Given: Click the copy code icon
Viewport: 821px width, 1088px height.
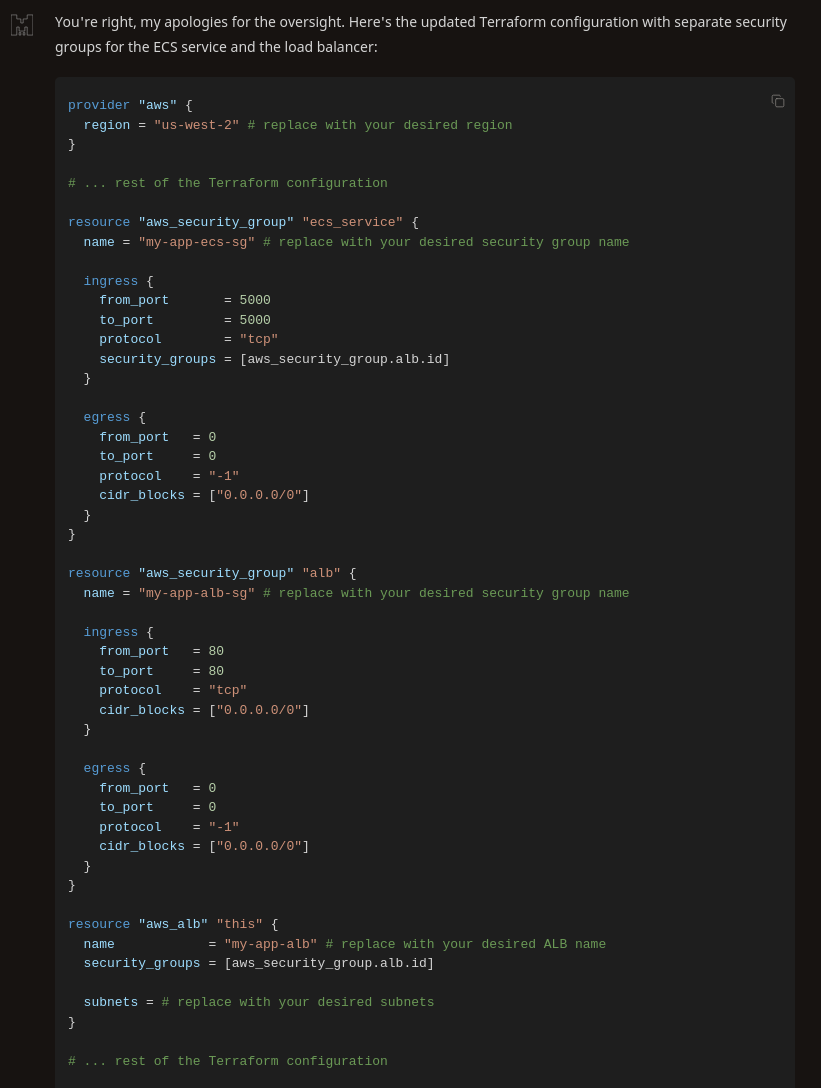Looking at the screenshot, I should click(x=778, y=101).
